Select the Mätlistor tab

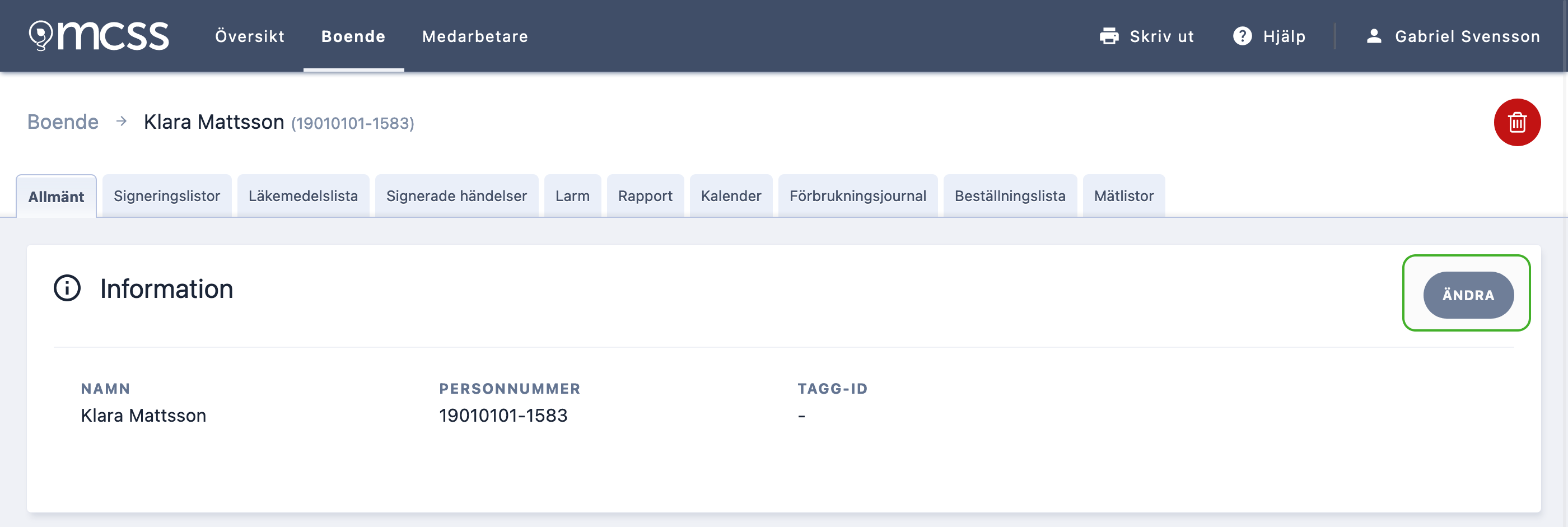coord(1124,196)
